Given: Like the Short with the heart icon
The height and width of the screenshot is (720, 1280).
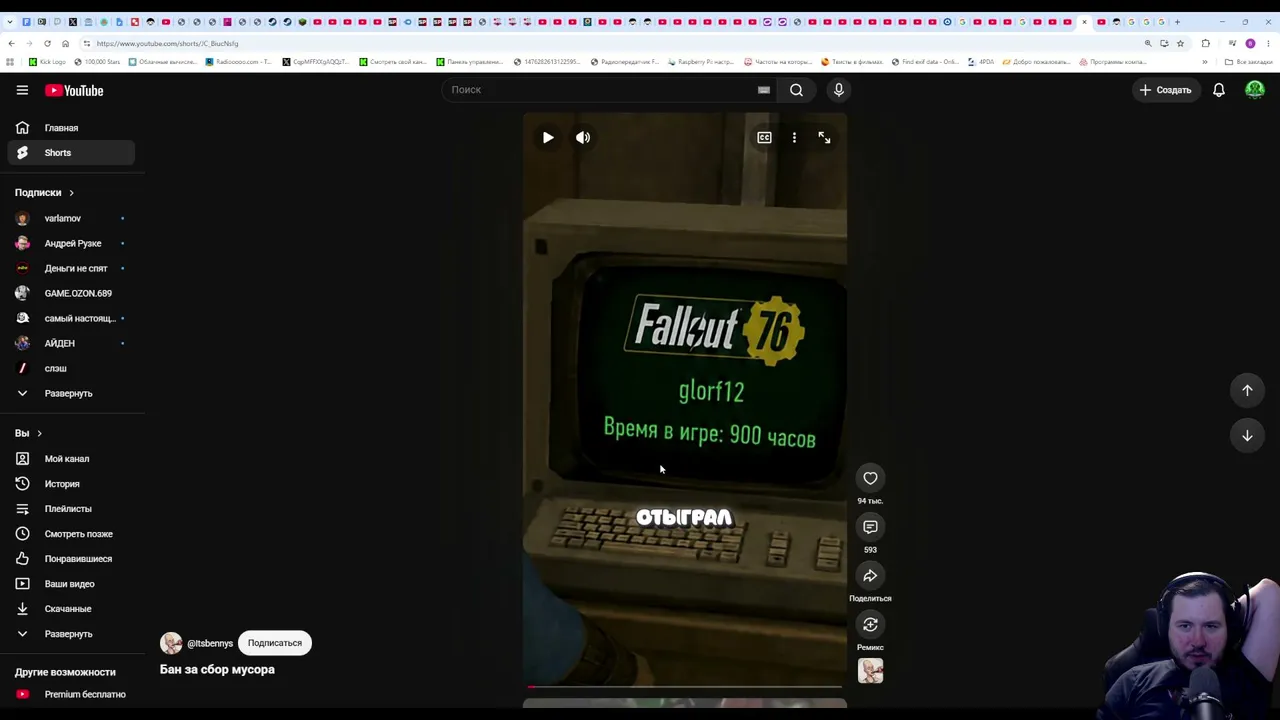Looking at the screenshot, I should pyautogui.click(x=870, y=478).
